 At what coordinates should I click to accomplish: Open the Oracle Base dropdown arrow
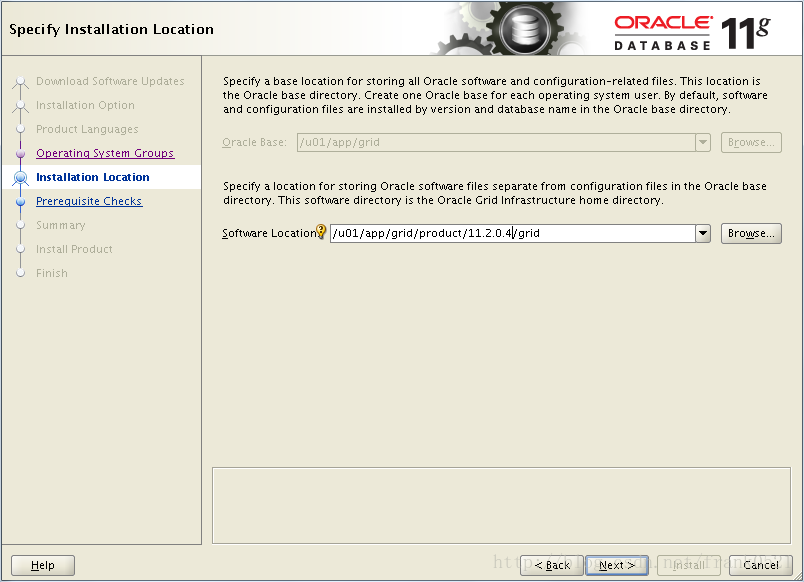tap(703, 143)
